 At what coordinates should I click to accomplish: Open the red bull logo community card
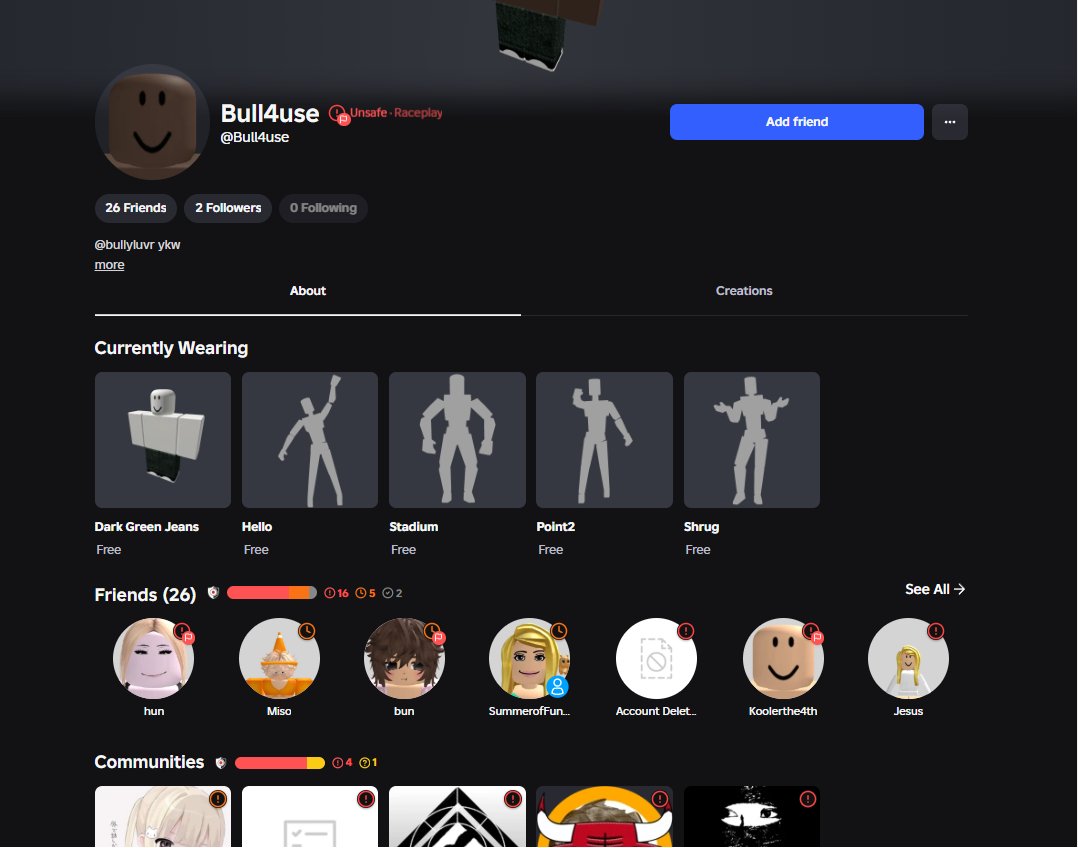click(604, 817)
